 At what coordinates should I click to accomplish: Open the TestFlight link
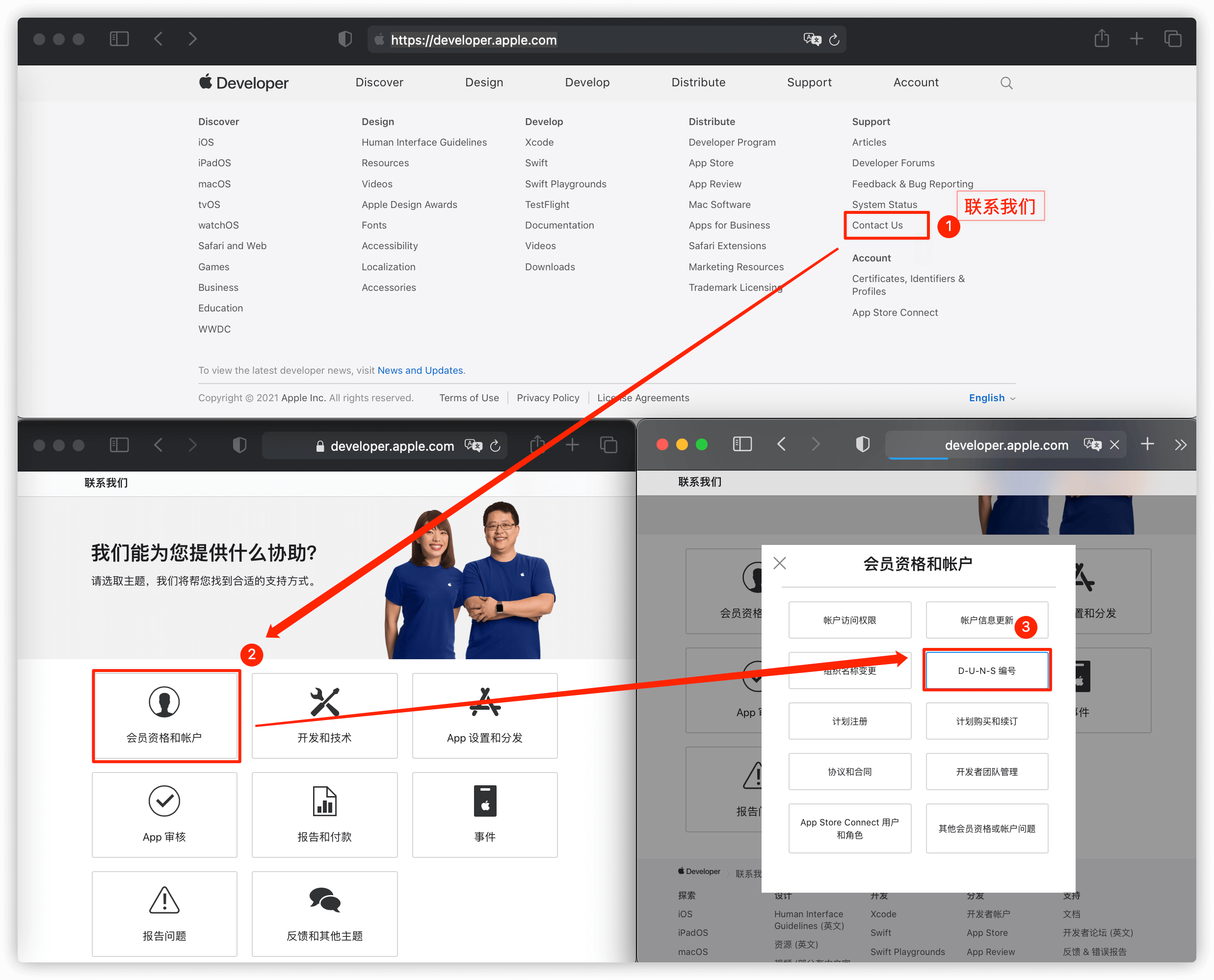click(x=547, y=205)
